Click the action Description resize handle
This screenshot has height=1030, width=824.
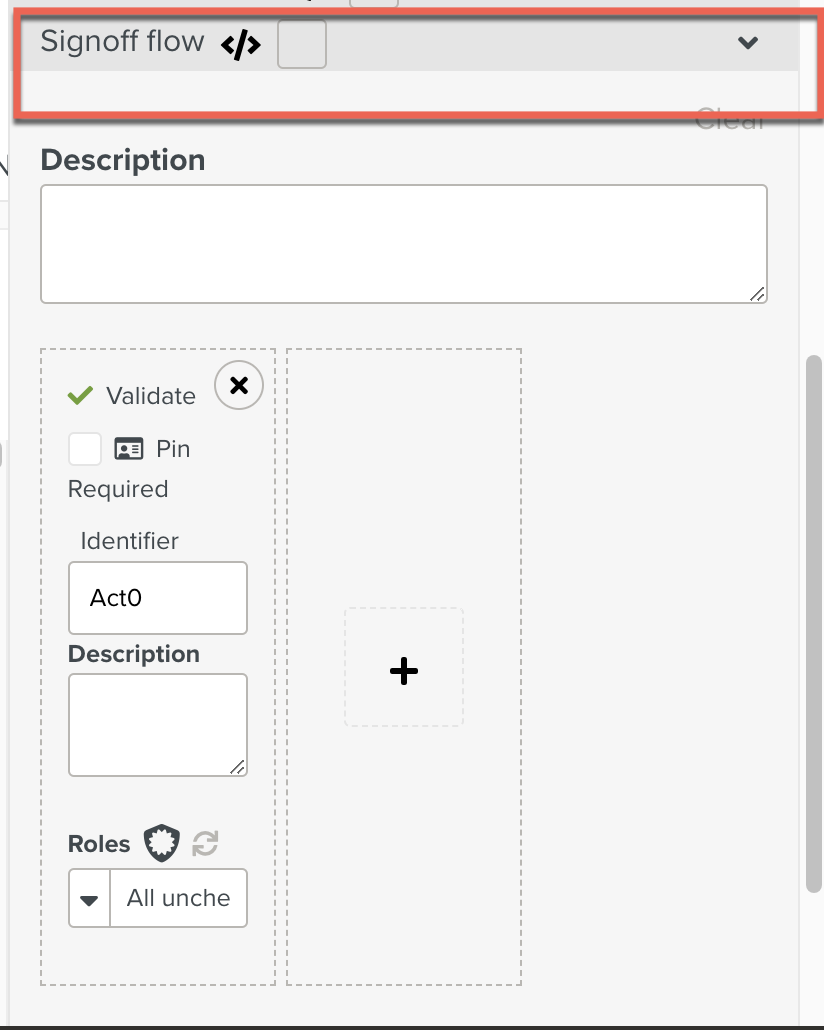point(237,766)
